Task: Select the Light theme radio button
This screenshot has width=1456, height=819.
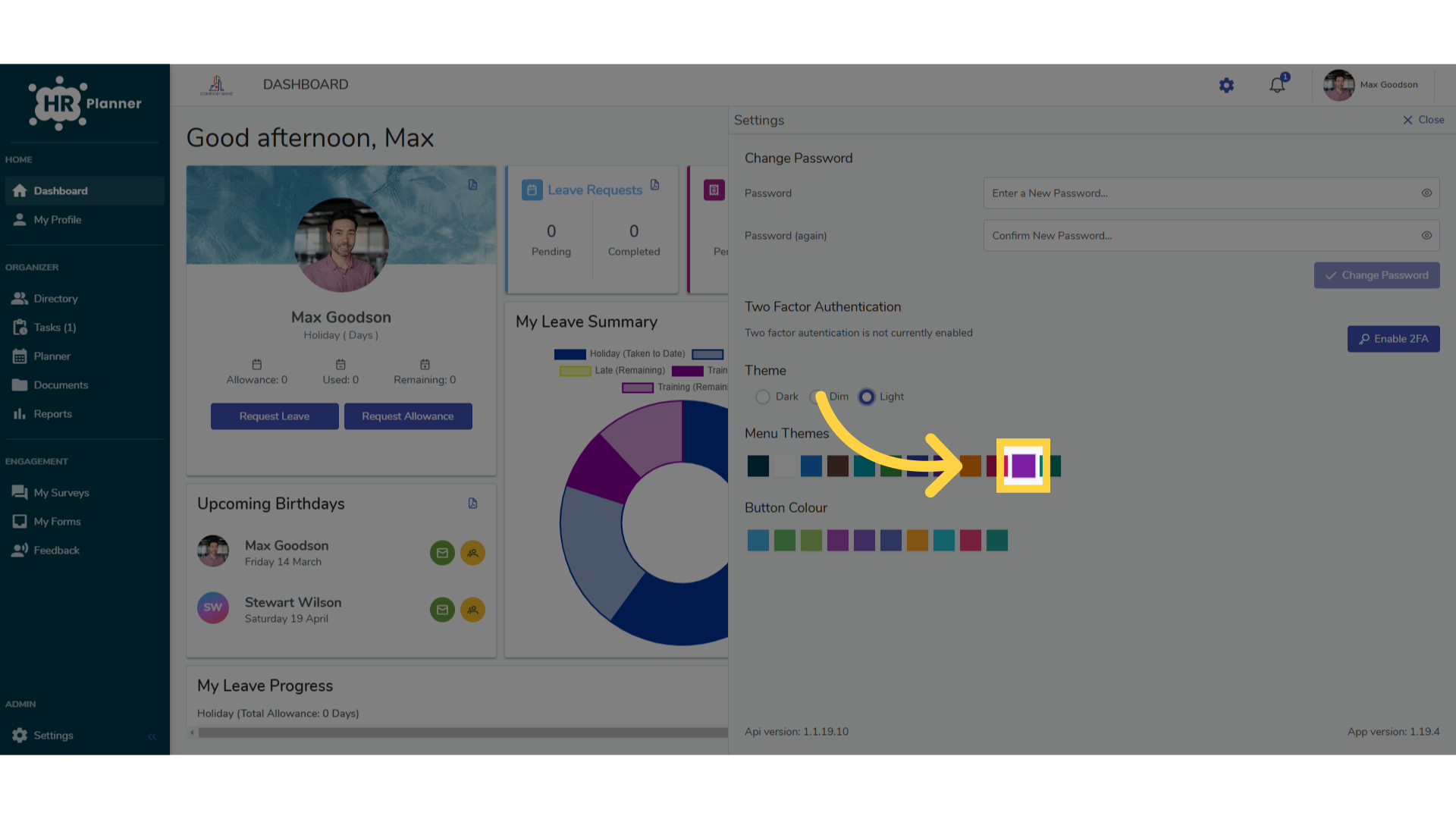Action: (x=867, y=397)
